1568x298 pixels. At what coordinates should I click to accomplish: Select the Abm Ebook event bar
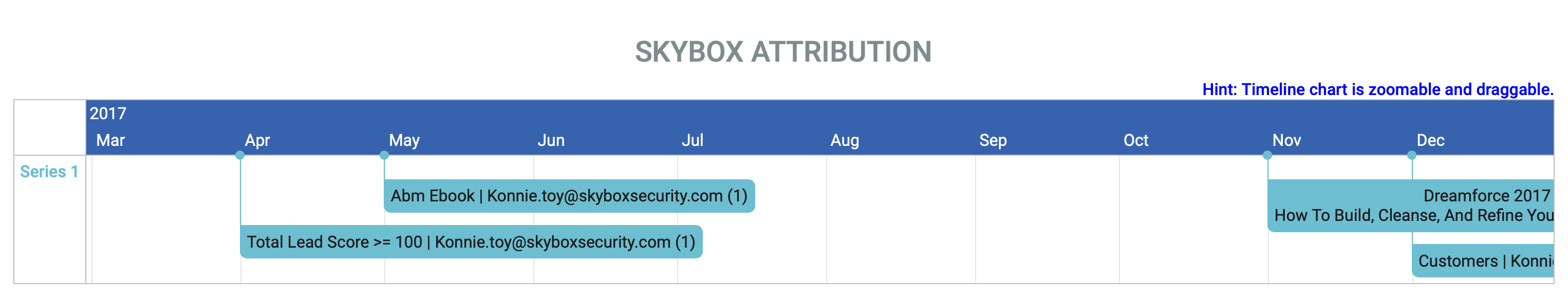569,196
